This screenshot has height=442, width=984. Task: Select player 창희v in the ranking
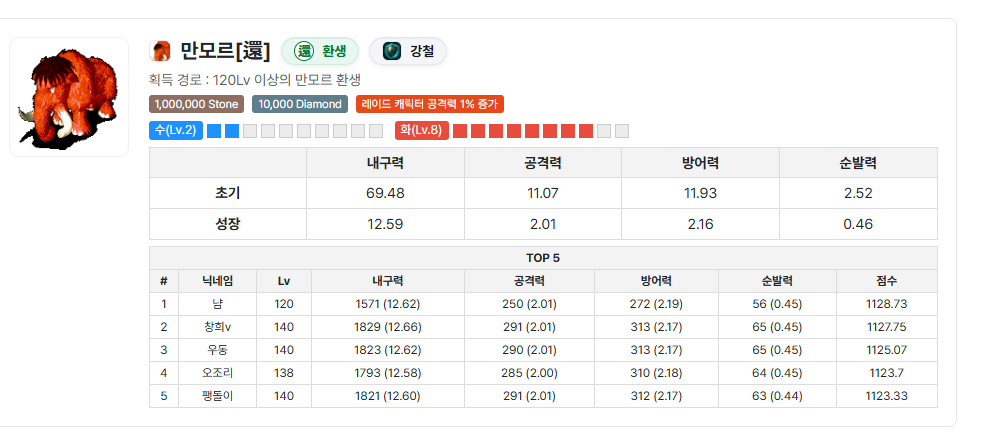coord(217,326)
